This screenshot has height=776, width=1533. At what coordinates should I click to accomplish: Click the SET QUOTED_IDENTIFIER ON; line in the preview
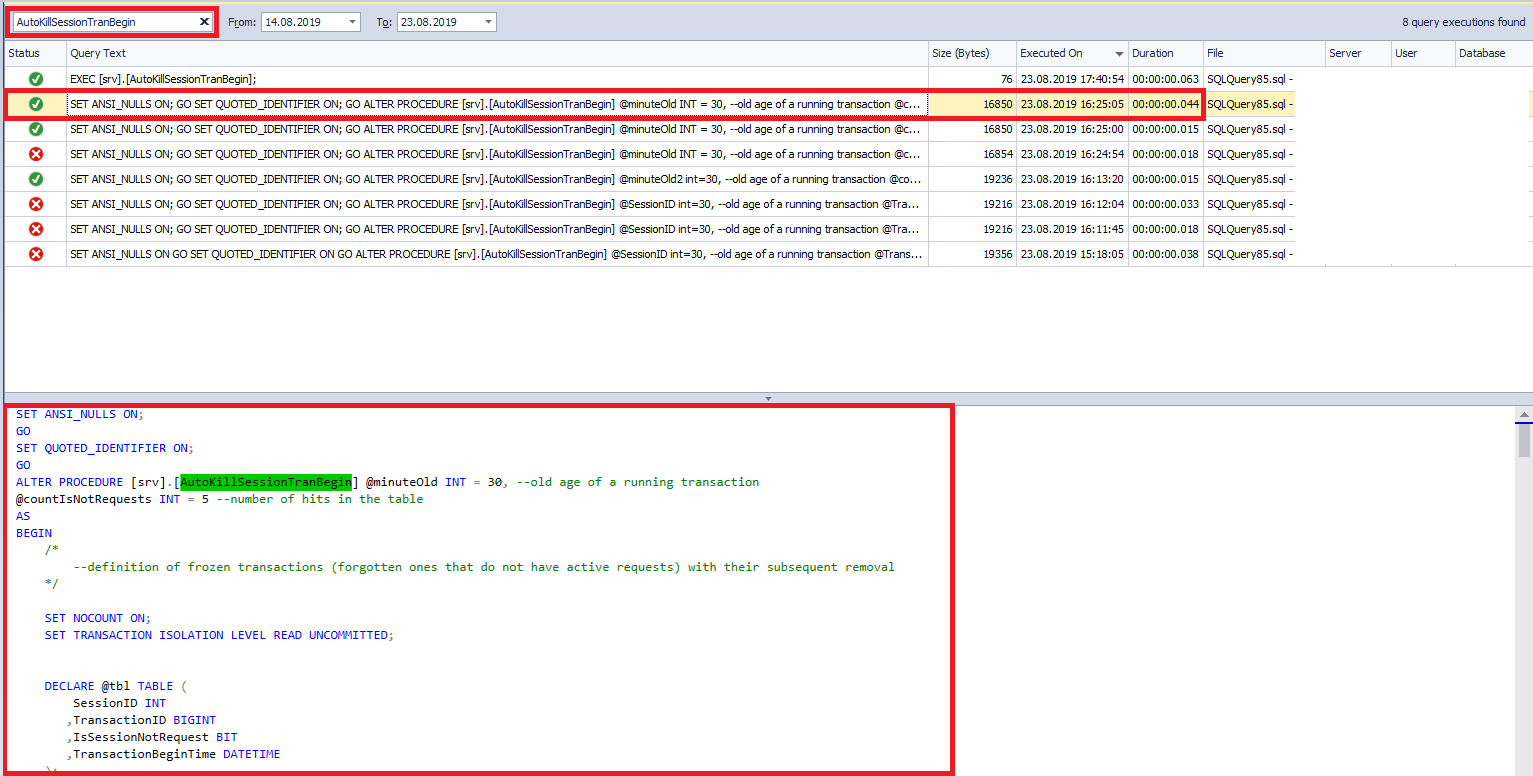105,448
